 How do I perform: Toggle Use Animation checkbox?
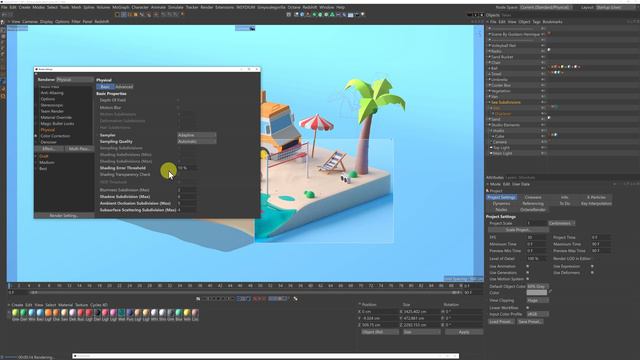(528, 266)
